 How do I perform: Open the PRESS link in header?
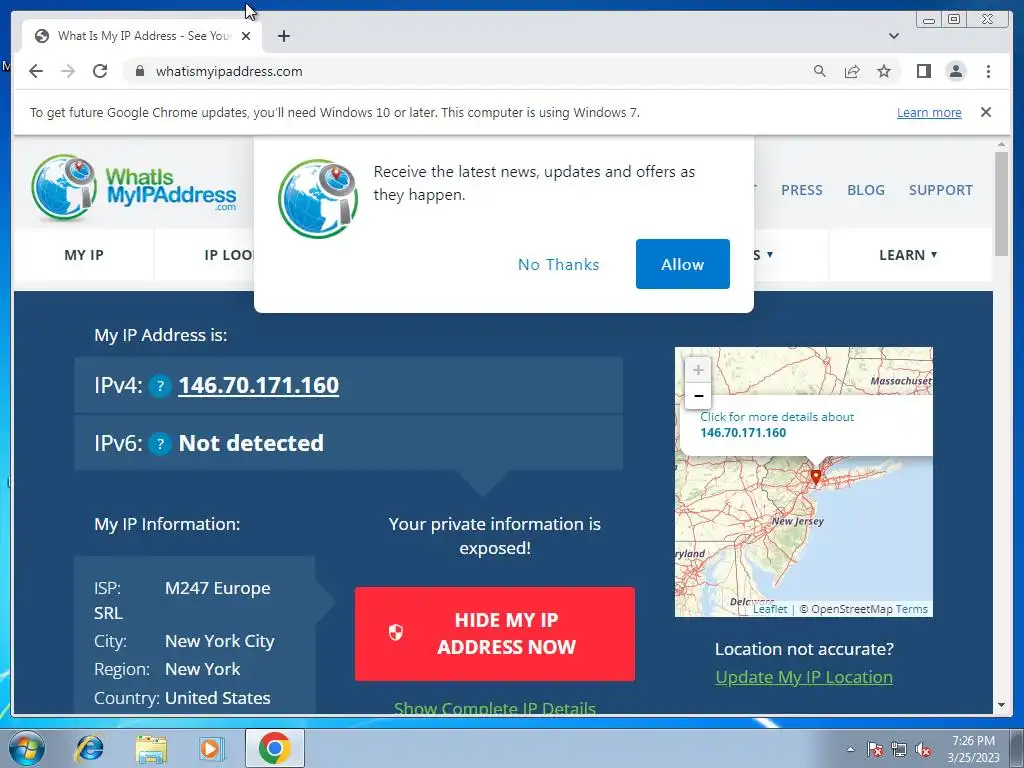tap(801, 190)
